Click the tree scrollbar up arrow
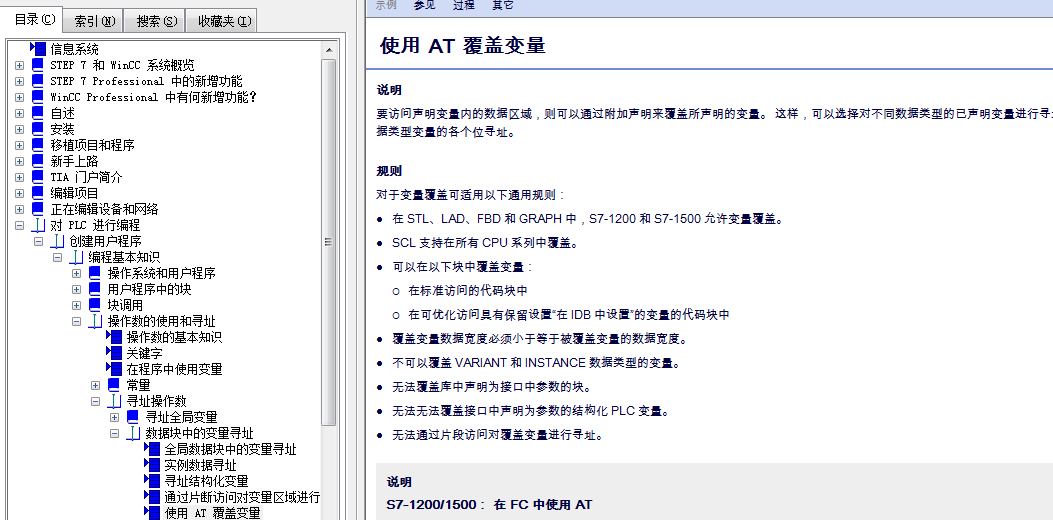Viewport: 1053px width, 520px height. (x=329, y=50)
